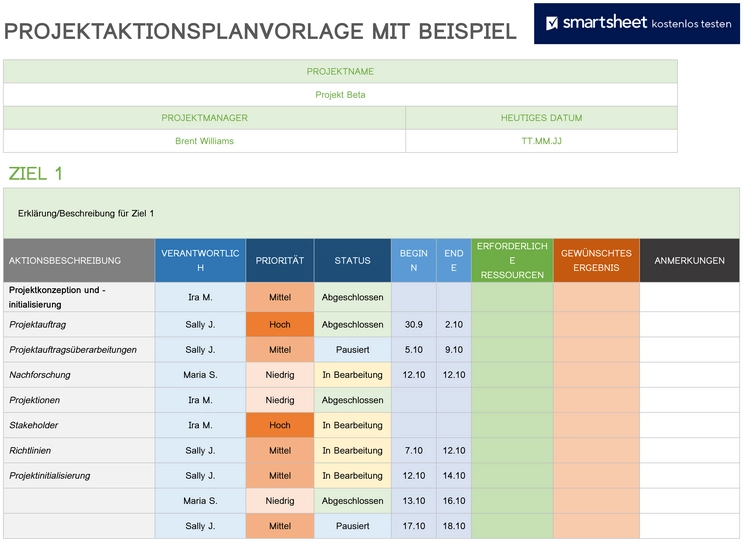Click the Anmerkungen cell in Projektauftrag row
Screen dimensions: 743x542
pos(689,325)
